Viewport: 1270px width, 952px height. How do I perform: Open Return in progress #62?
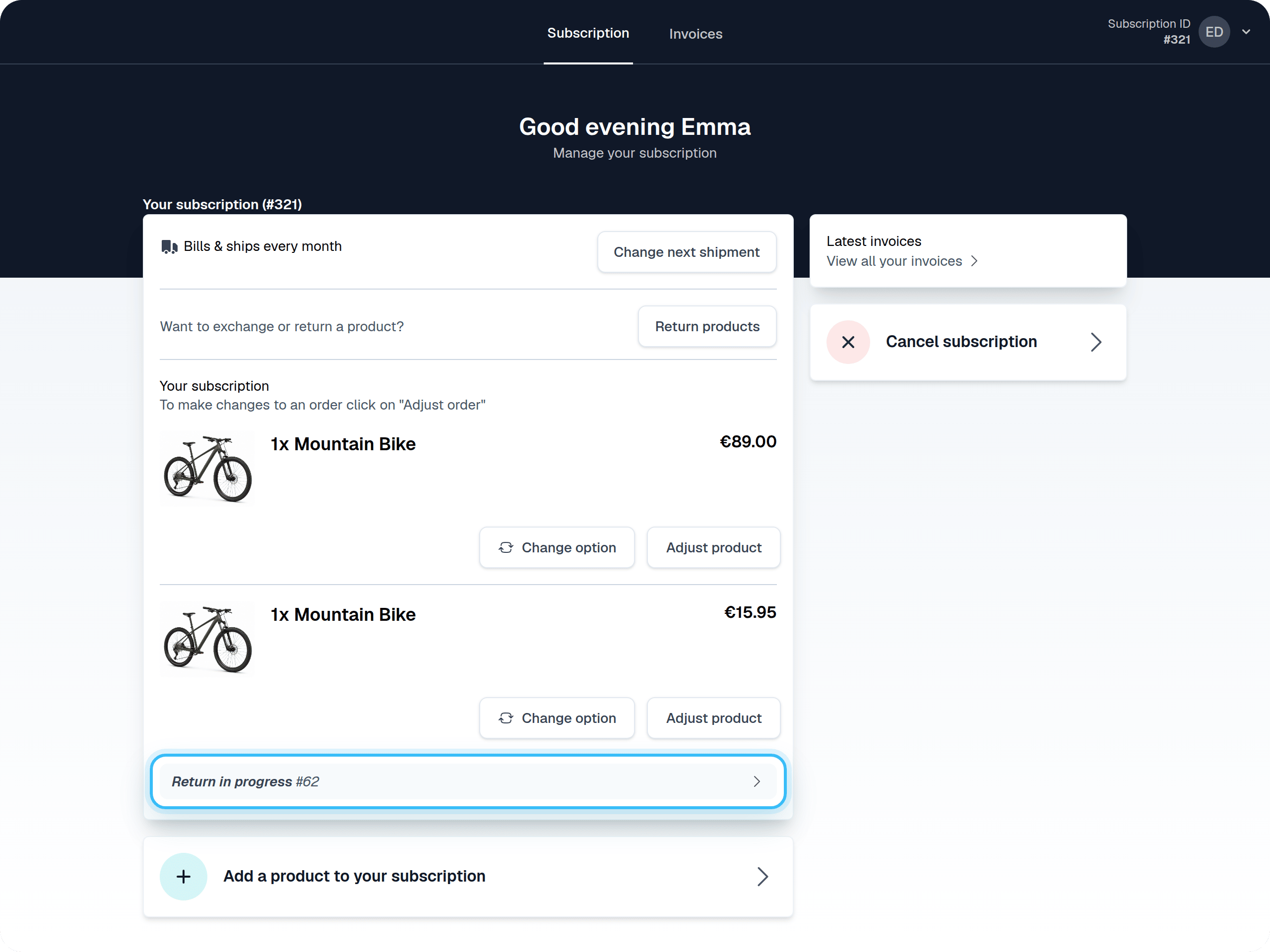468,781
